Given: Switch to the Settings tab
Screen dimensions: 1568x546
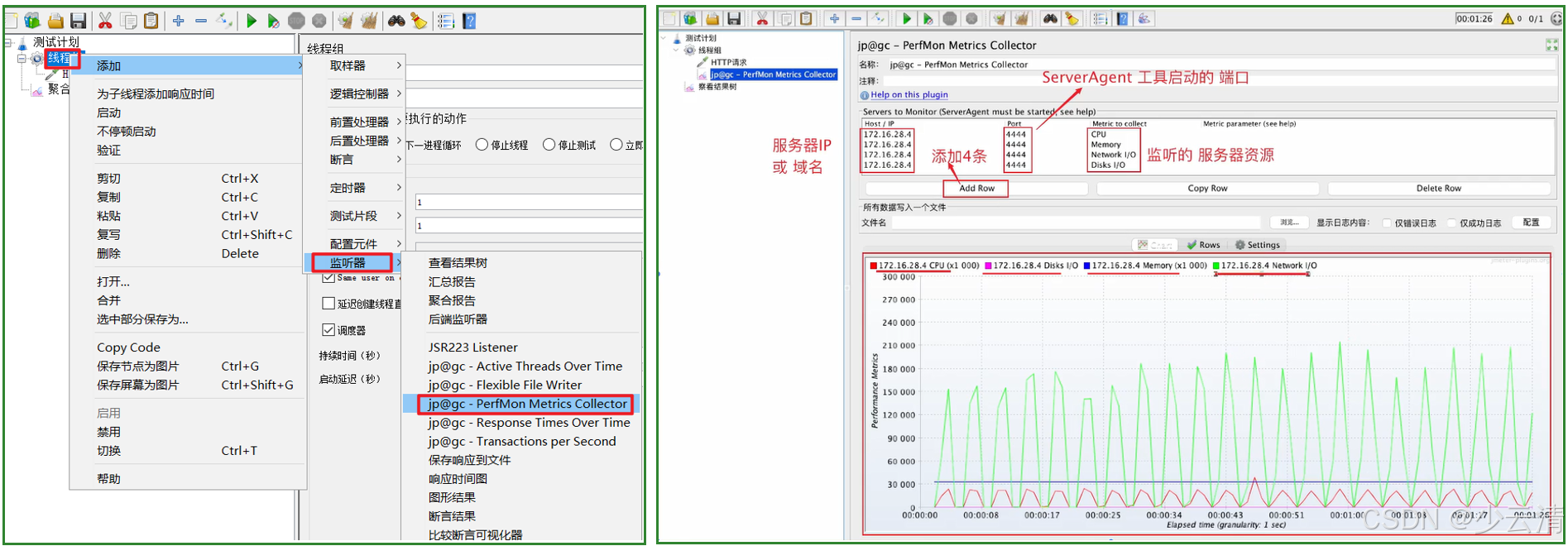Looking at the screenshot, I should [x=1258, y=245].
